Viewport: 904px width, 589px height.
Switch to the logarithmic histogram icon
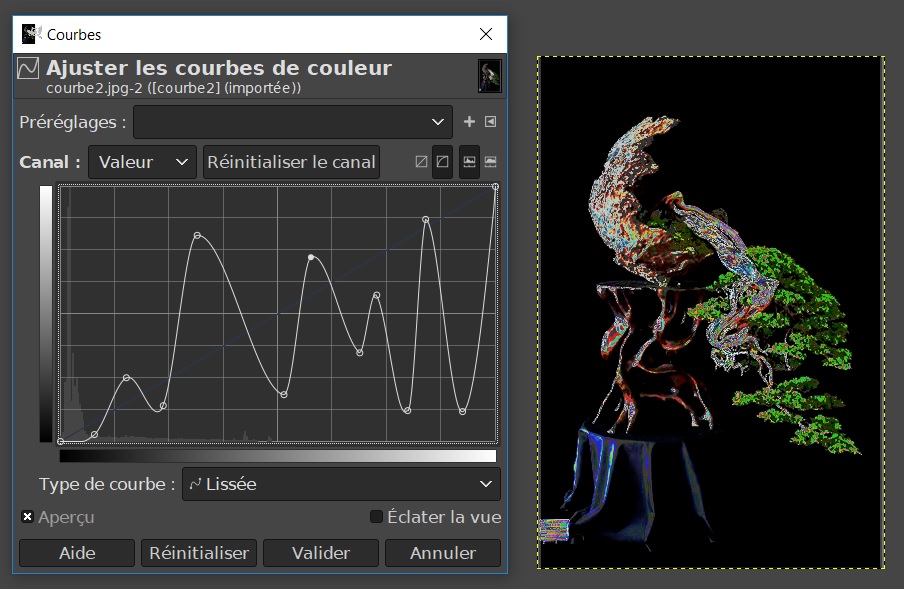tap(491, 162)
